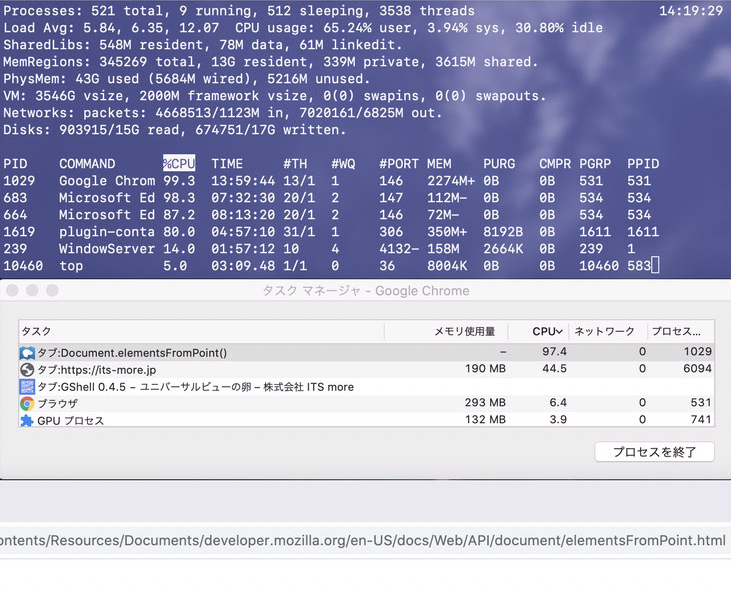The image size is (731, 606).
Task: Click the GShell tab favicon
Action: click(x=27, y=386)
